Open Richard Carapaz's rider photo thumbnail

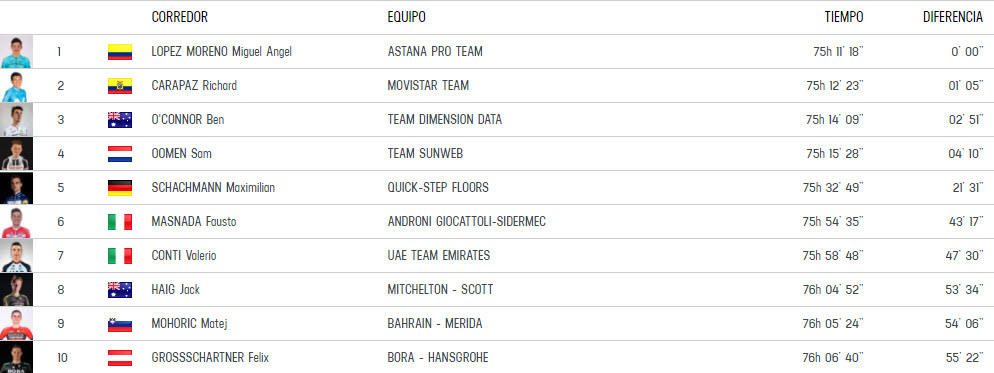[16, 86]
